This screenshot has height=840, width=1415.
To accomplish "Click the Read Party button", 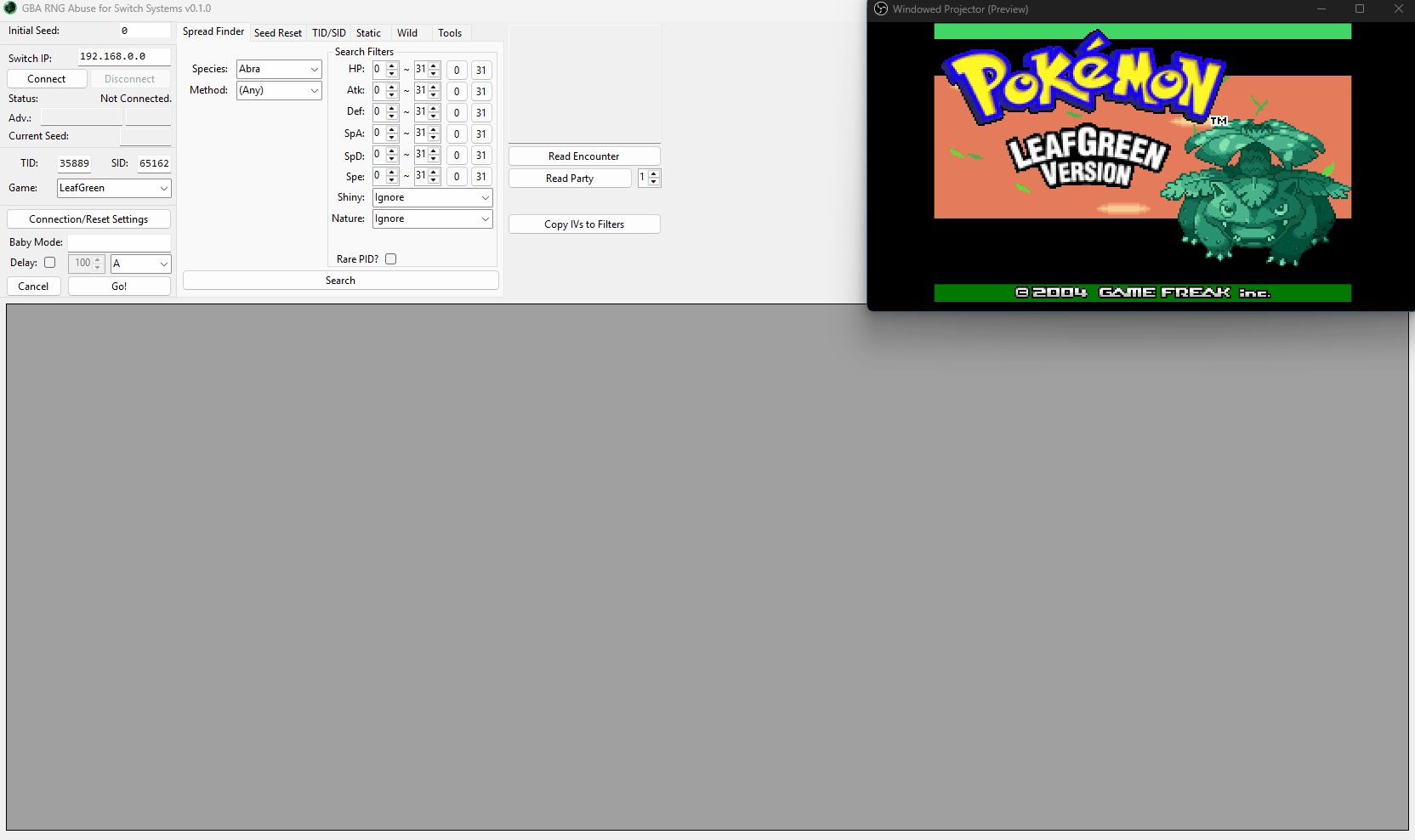I will pyautogui.click(x=570, y=179).
